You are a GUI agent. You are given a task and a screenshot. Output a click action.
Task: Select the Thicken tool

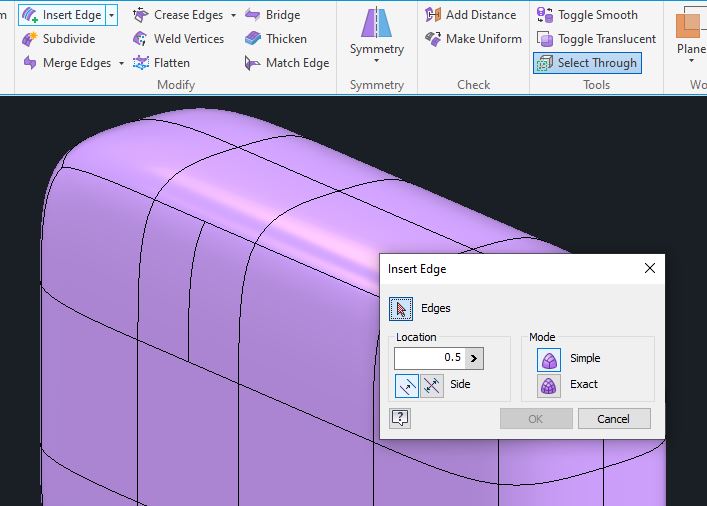(275, 39)
